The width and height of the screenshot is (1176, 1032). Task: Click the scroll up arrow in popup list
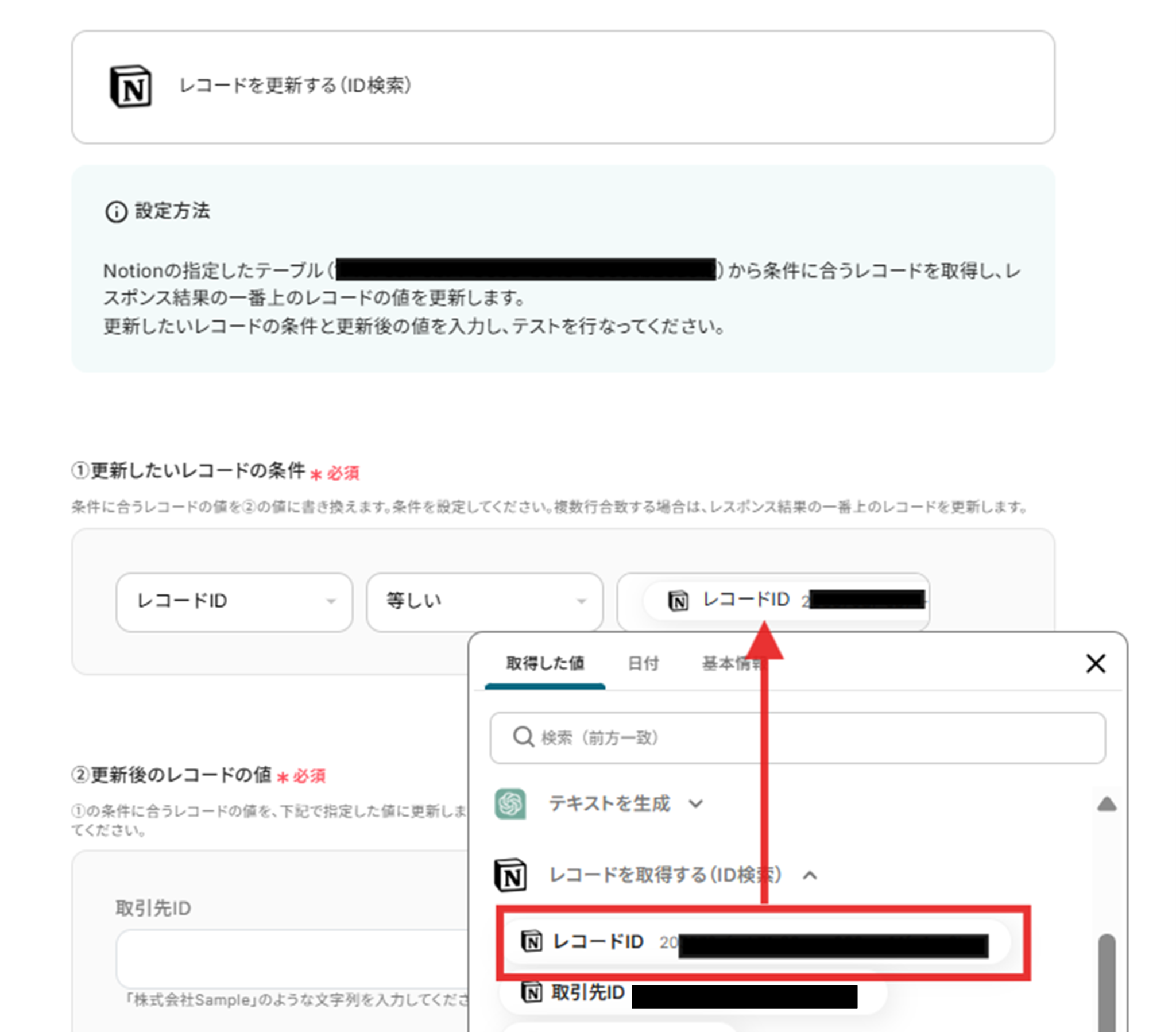[1106, 804]
